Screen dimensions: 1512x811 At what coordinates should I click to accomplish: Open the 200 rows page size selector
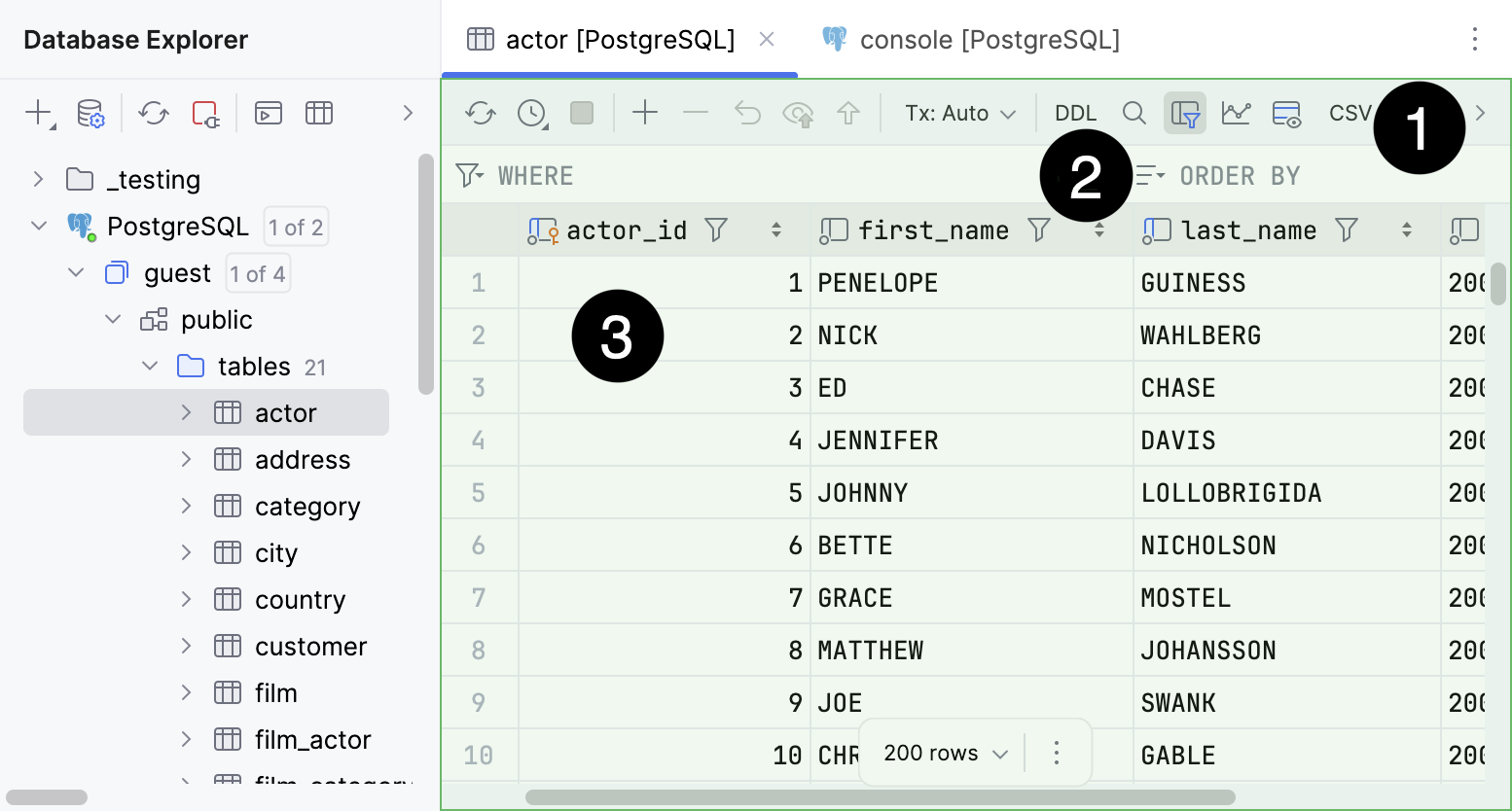pos(937,752)
